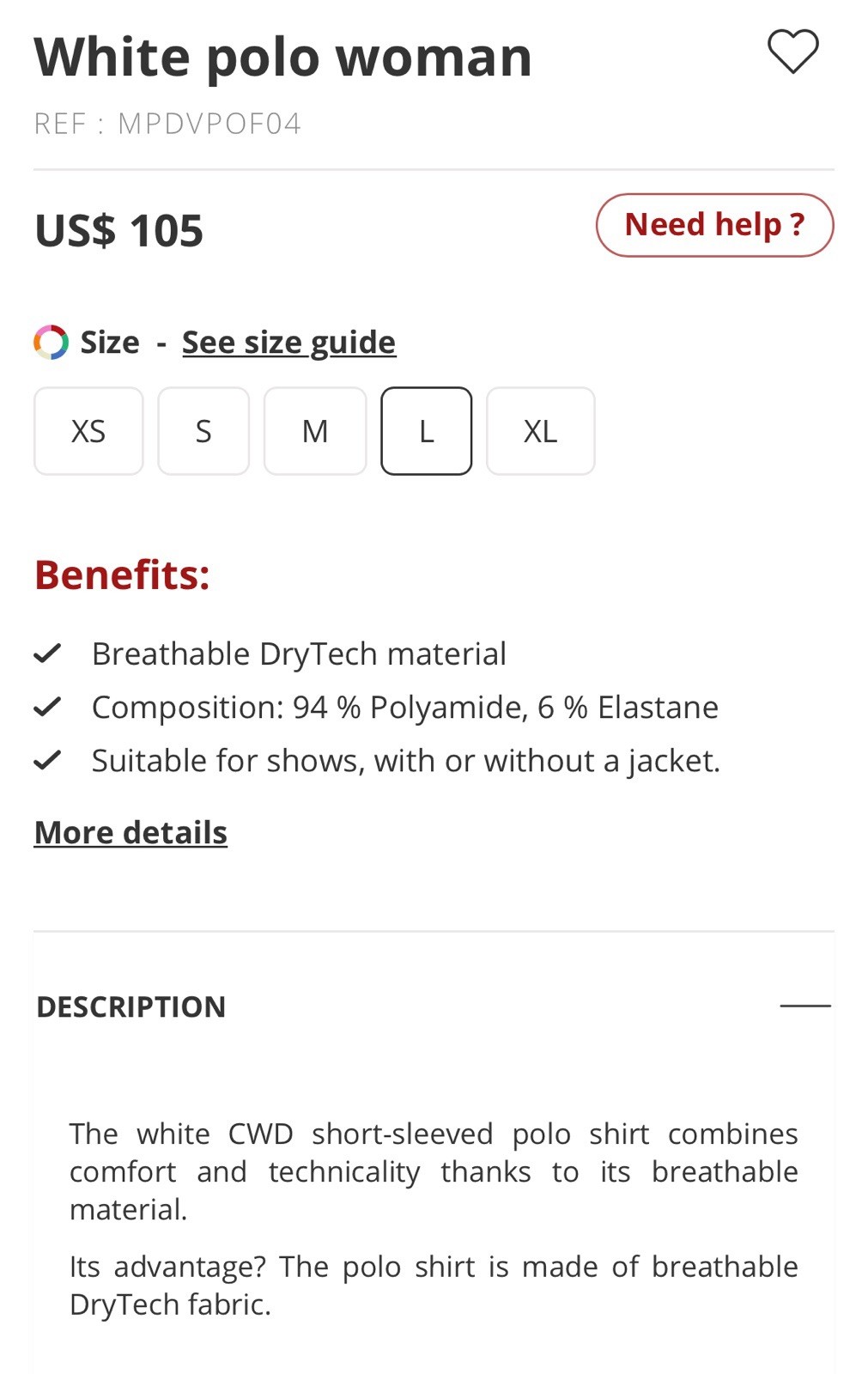868x1374 pixels.
Task: Open the More details link
Action: click(131, 832)
